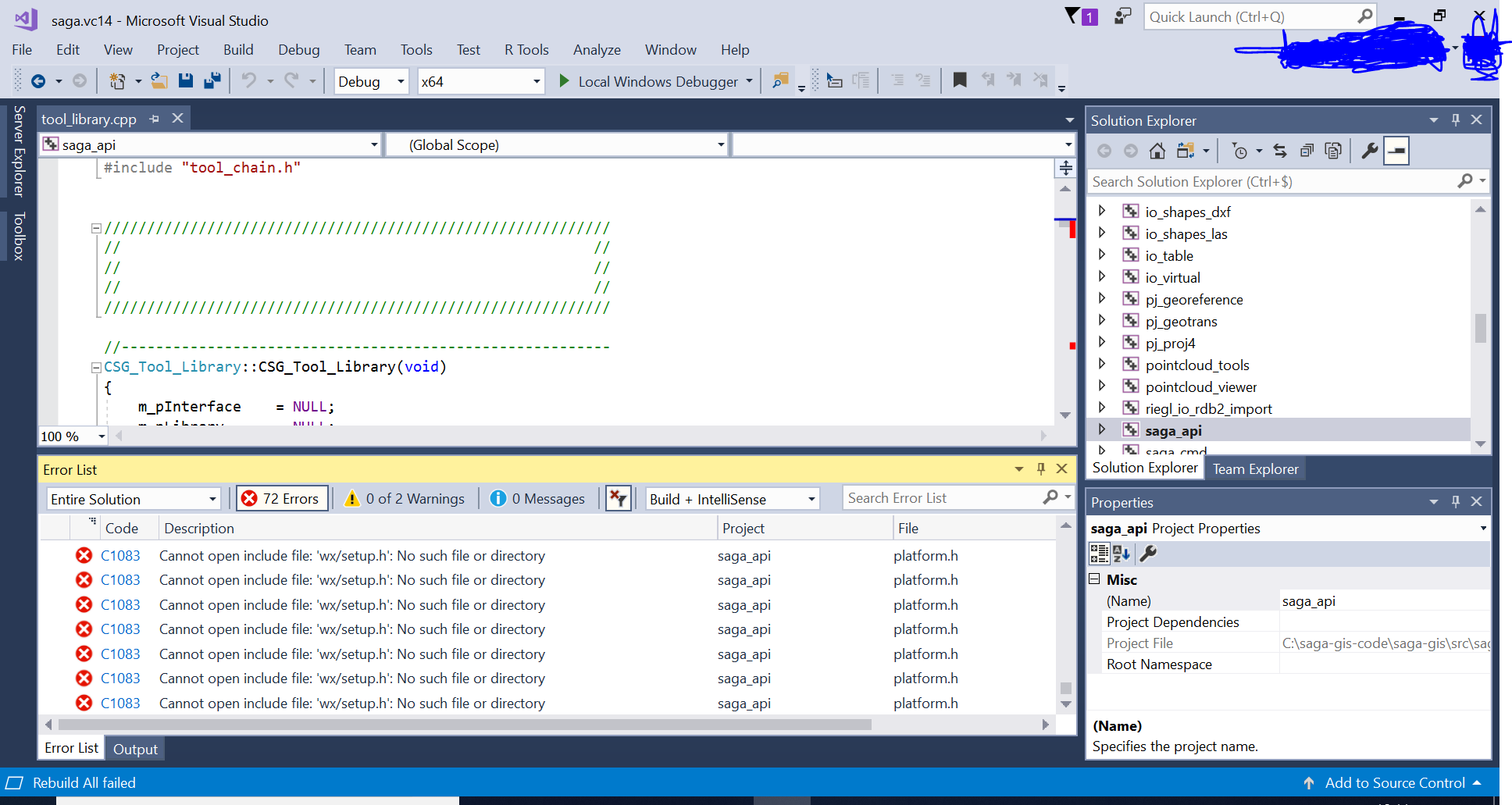Viewport: 1512px width, 805px height.
Task: Click Sync with Active Document arrows icon
Action: [1280, 151]
